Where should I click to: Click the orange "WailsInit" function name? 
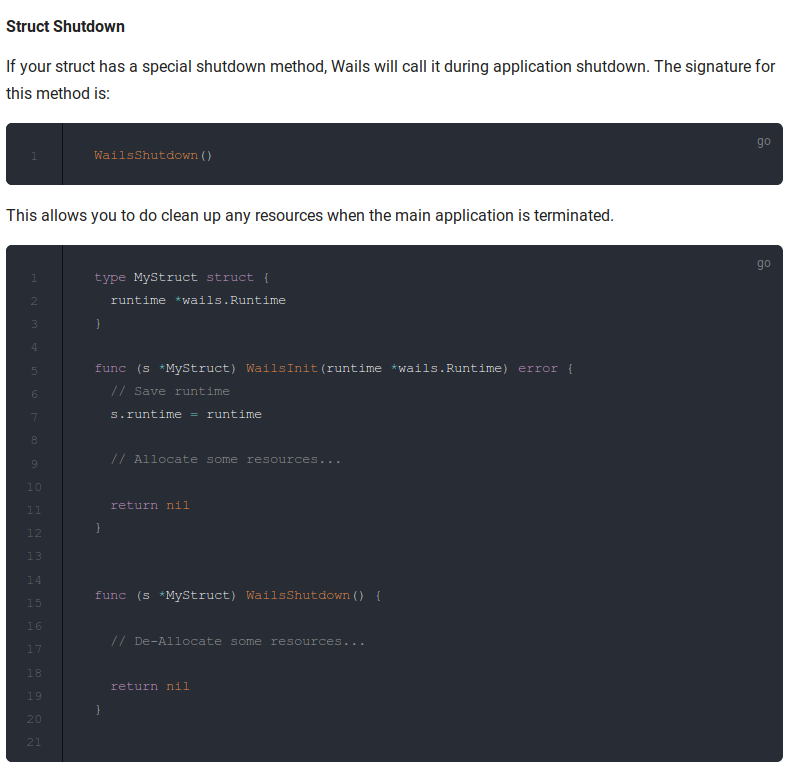[282, 368]
